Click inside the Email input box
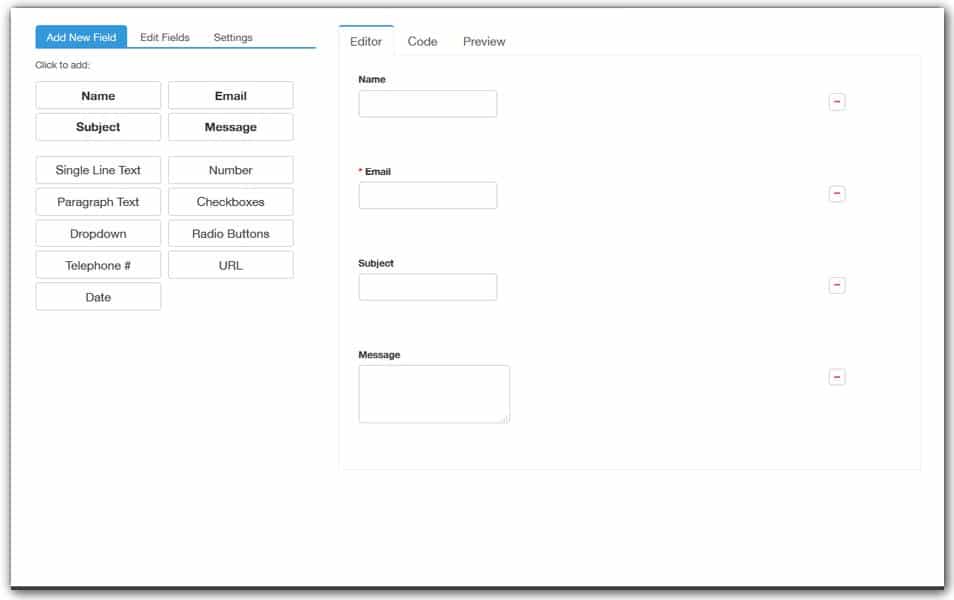This screenshot has height=600, width=954. pyautogui.click(x=427, y=195)
